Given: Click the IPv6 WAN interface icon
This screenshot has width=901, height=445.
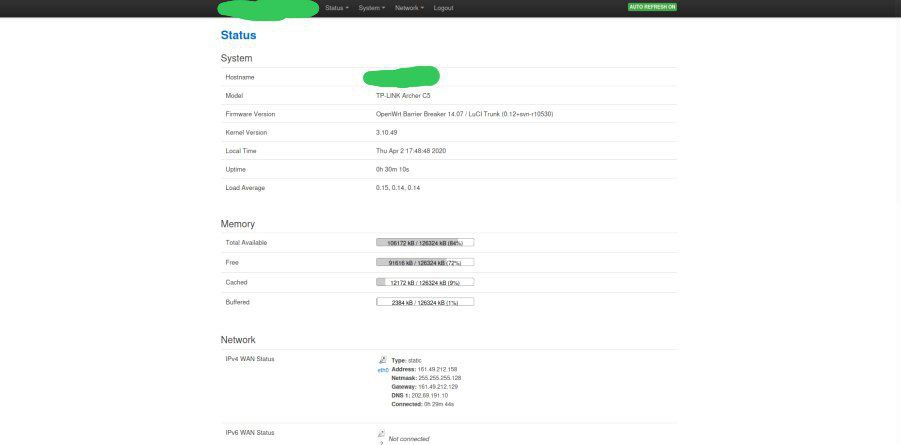Looking at the screenshot, I should 381,434.
